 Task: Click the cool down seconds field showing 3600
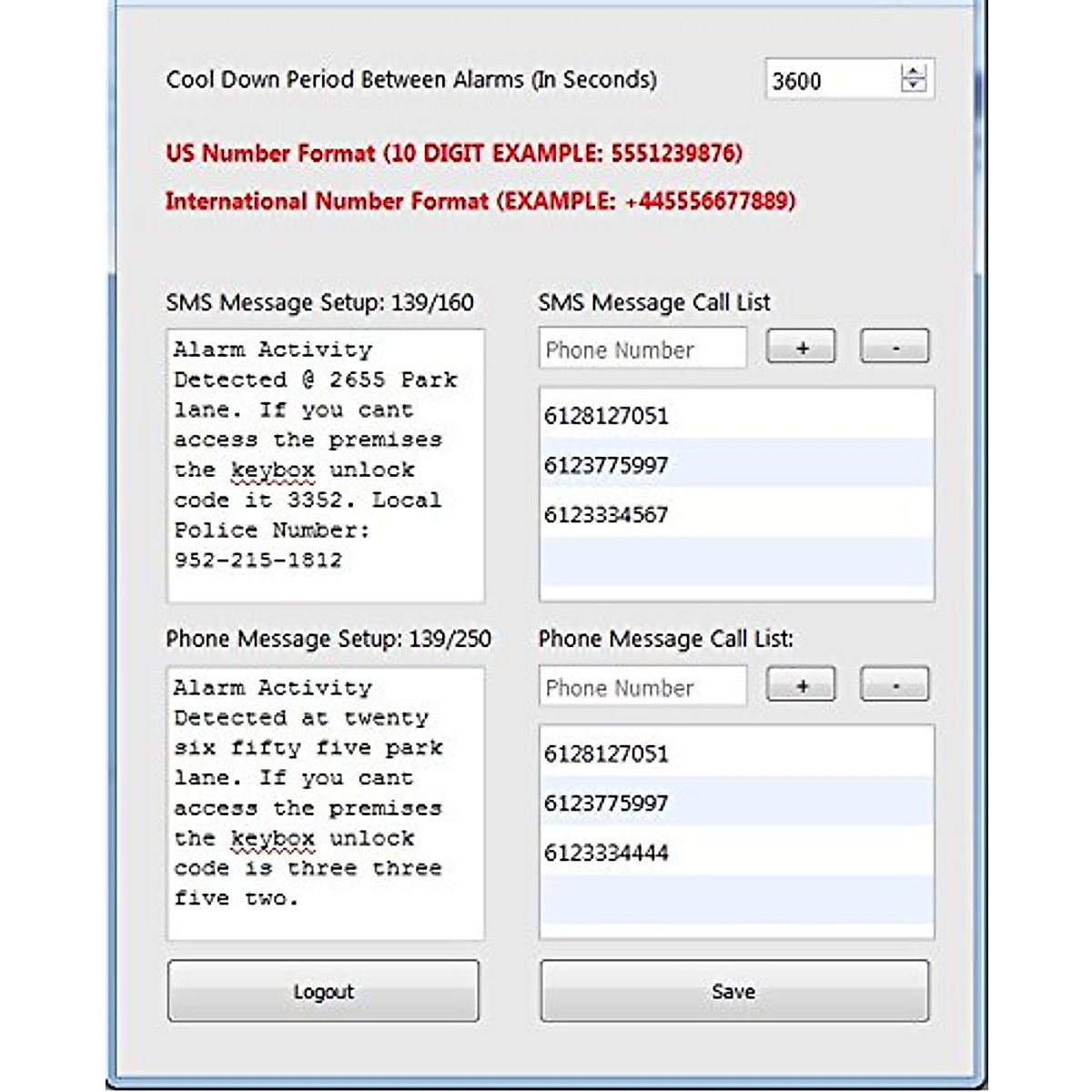tap(830, 80)
